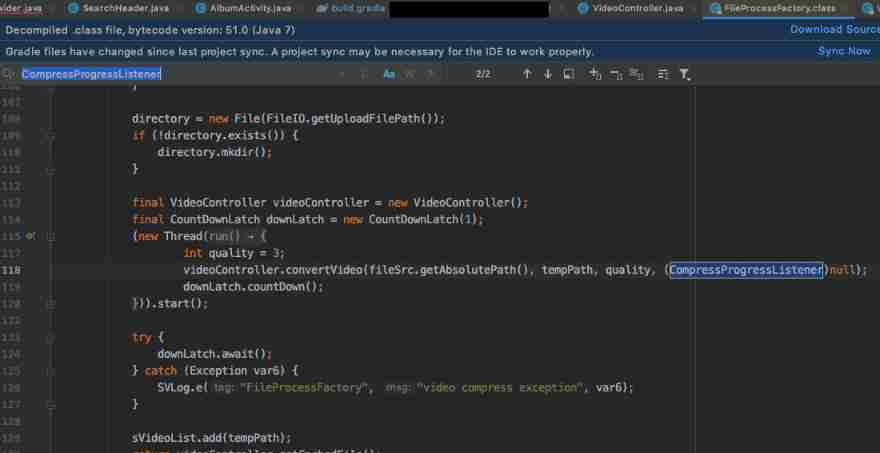Go to next search occurrence arrow

pyautogui.click(x=547, y=74)
